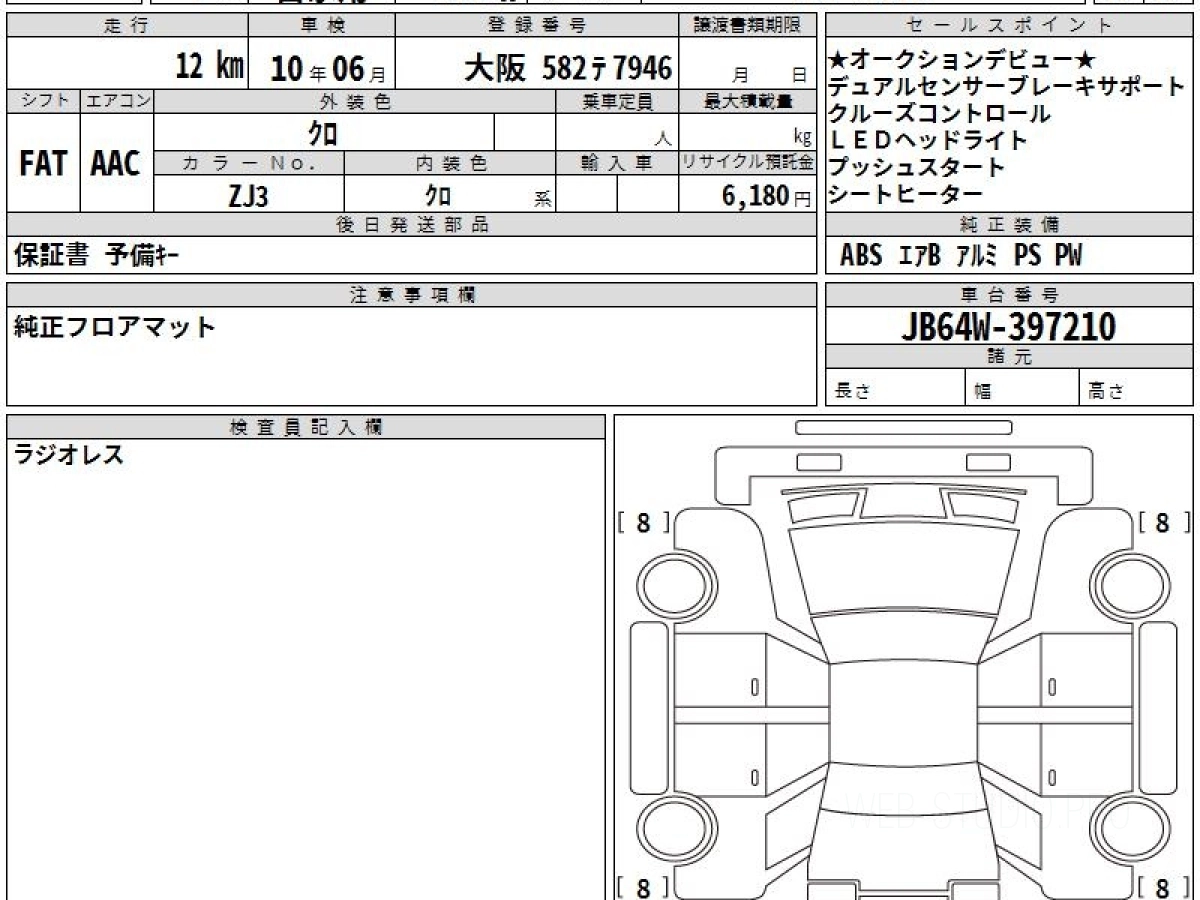
Task: Click the 検査員記入欄 header
Action: point(306,427)
